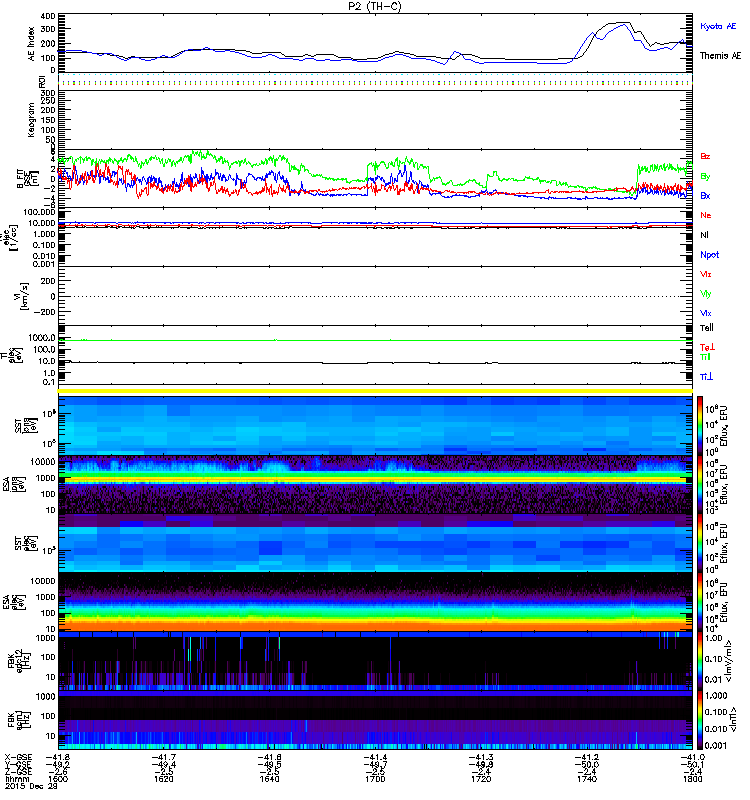Click the X-GSE row label
This screenshot has width=750, height=800.
[18, 757]
